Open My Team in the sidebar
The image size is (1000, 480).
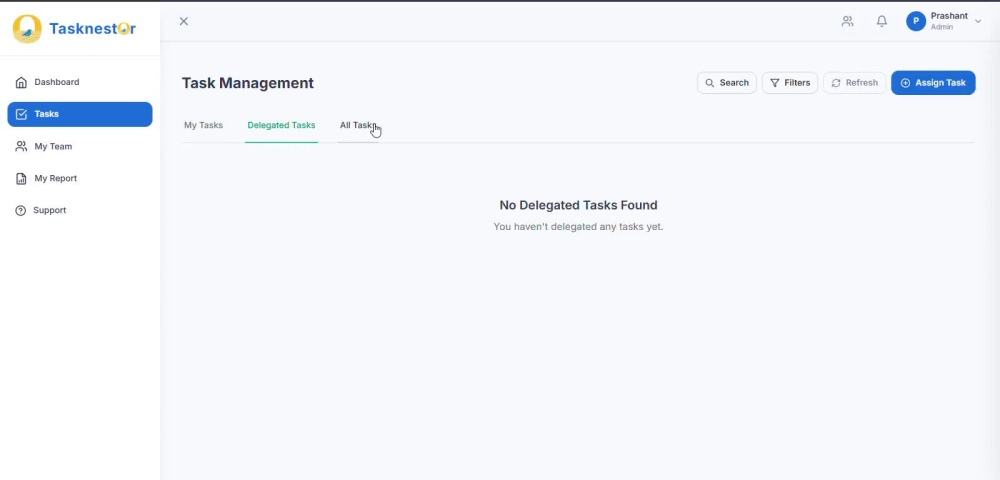[x=80, y=147]
